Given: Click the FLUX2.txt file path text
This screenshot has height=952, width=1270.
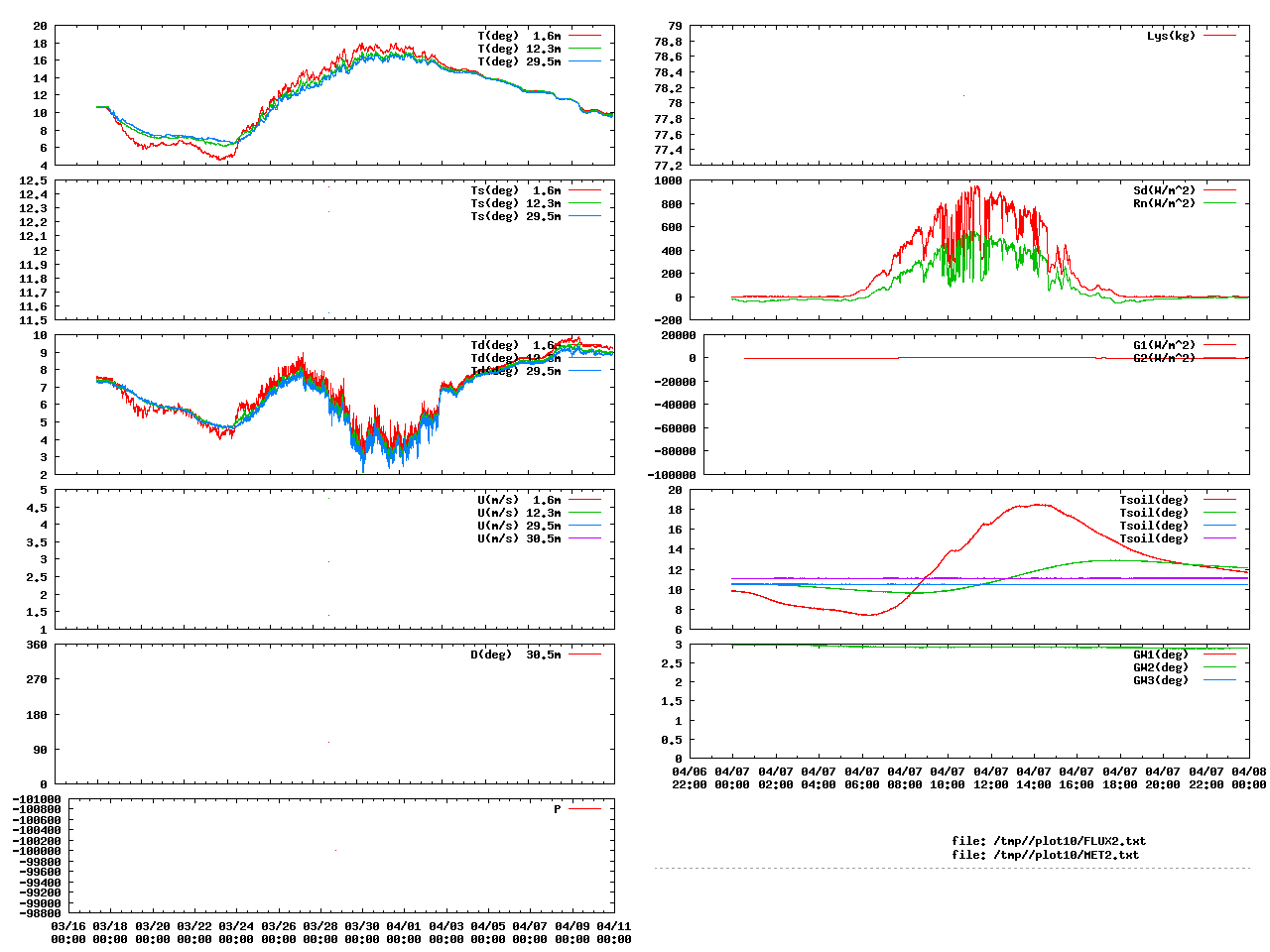Looking at the screenshot, I should point(1048,841).
